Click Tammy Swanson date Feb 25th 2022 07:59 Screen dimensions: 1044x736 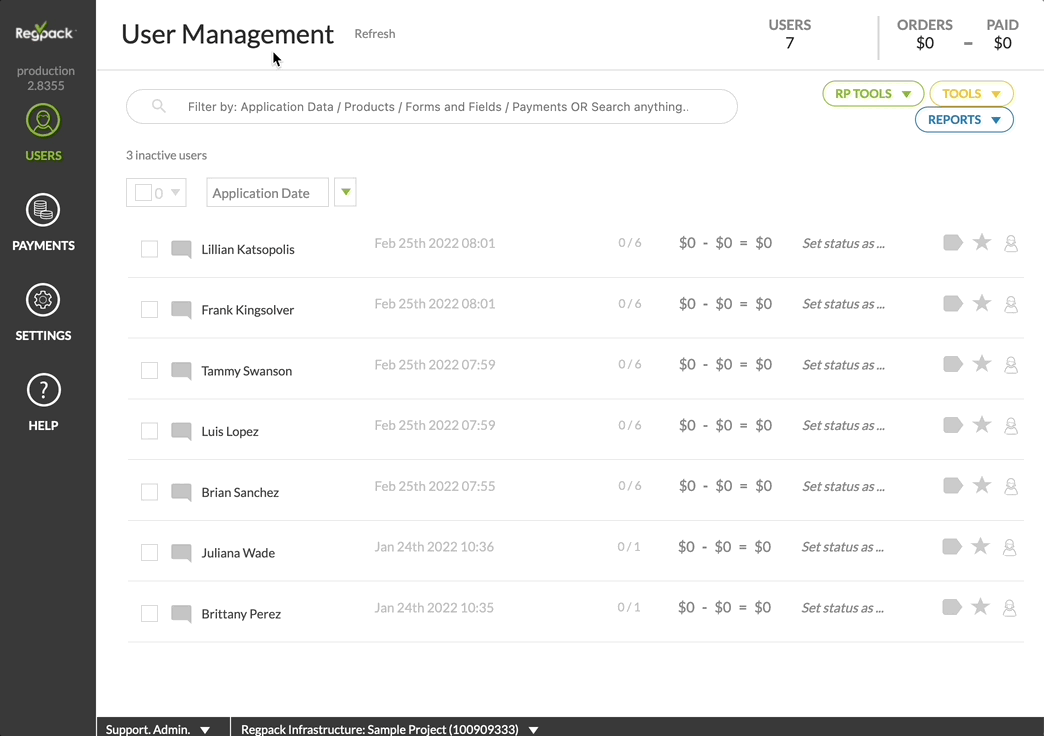pos(435,364)
